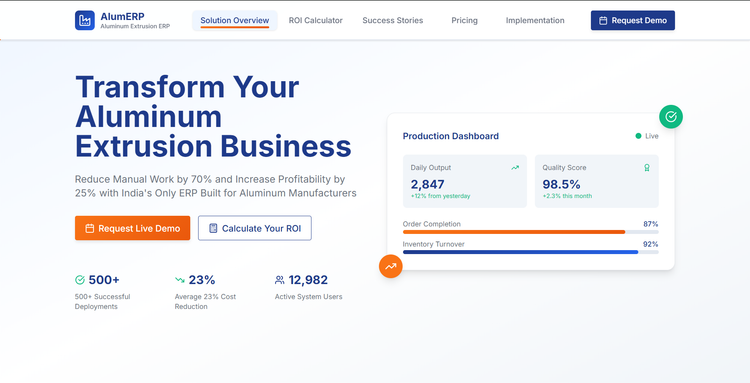This screenshot has height=383, width=750.
Task: Click the green checkmark badge on dashboard card
Action: [671, 117]
